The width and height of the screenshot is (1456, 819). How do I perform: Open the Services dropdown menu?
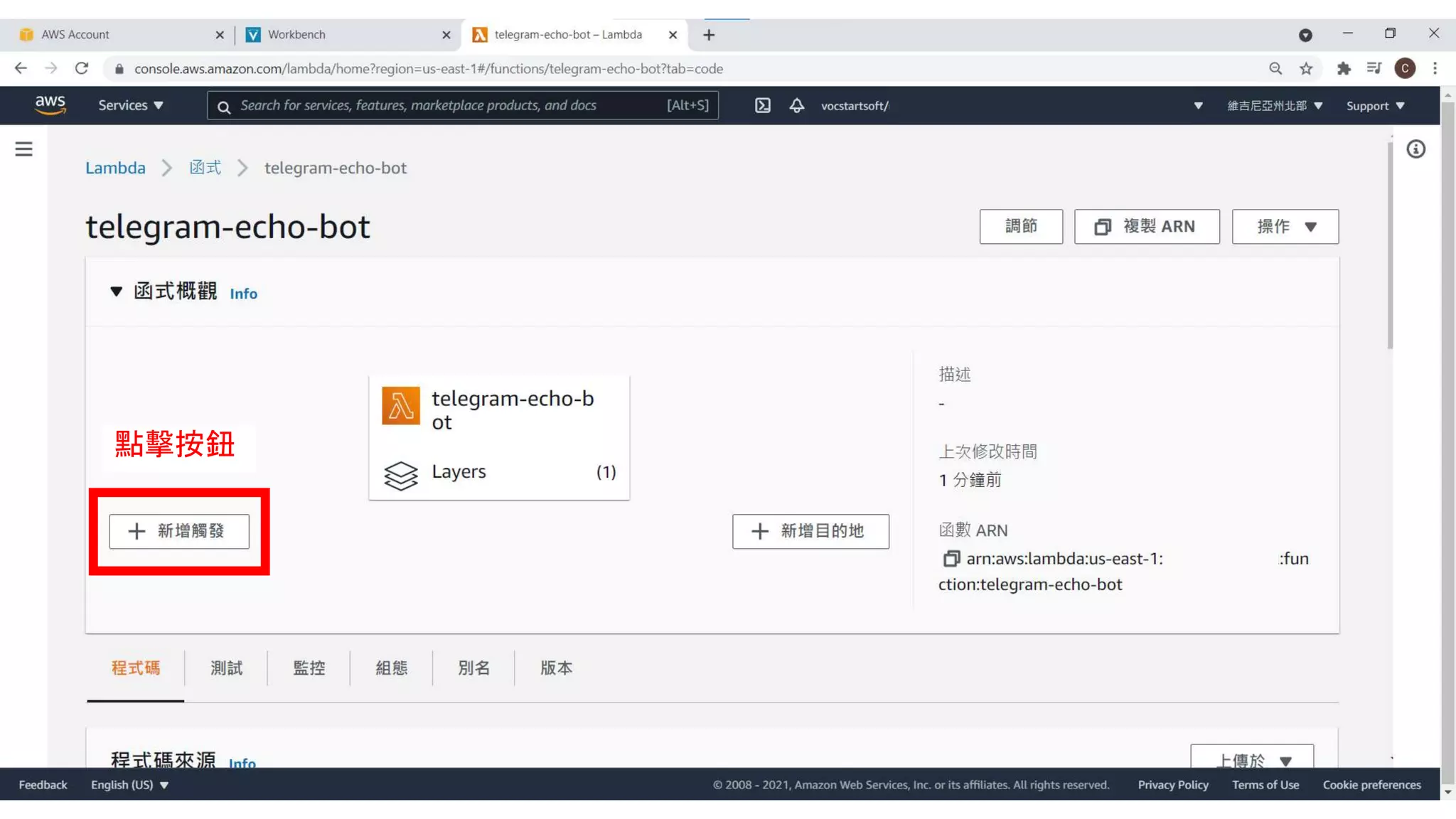coord(131,105)
